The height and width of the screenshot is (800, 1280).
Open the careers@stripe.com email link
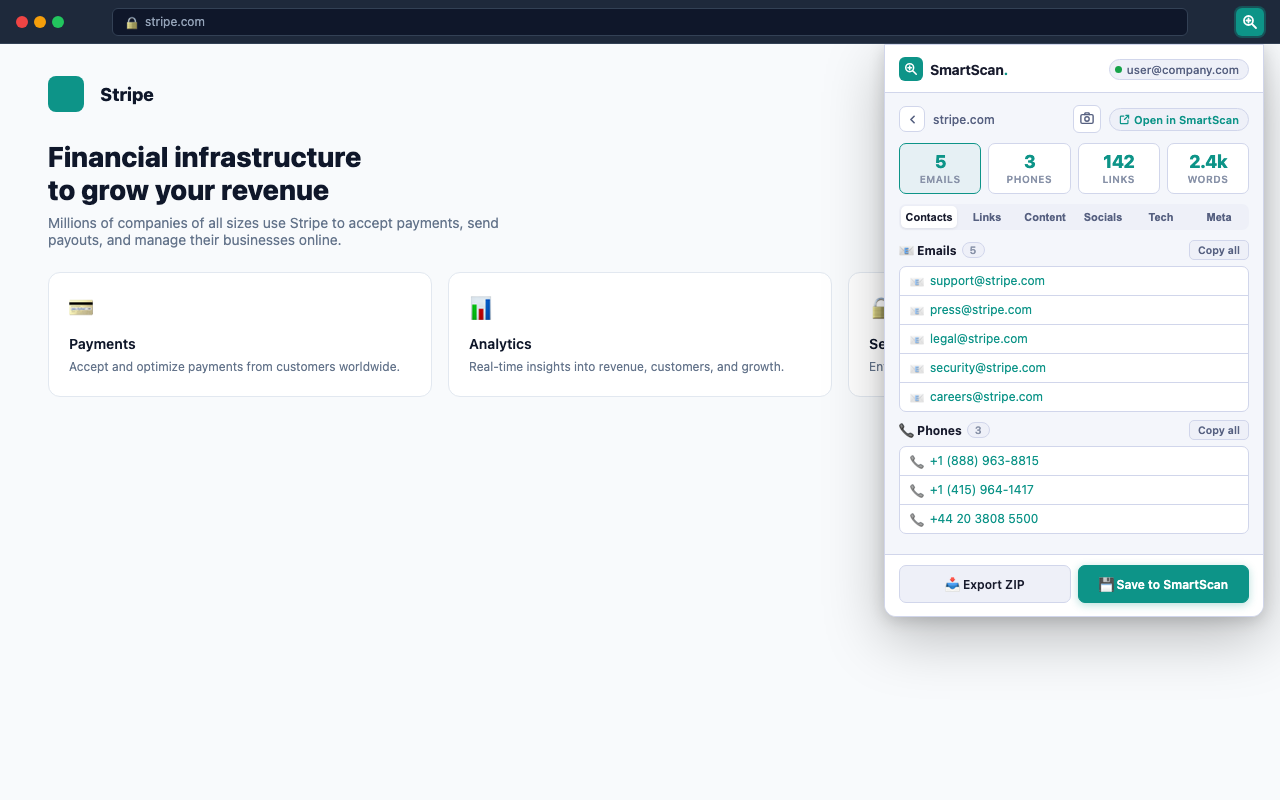986,397
